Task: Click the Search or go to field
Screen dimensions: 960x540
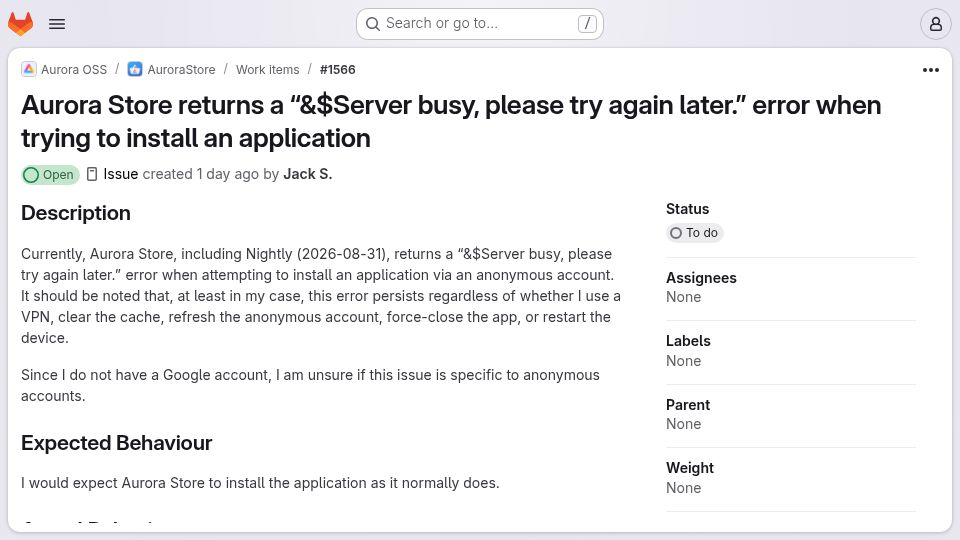Action: pos(479,24)
